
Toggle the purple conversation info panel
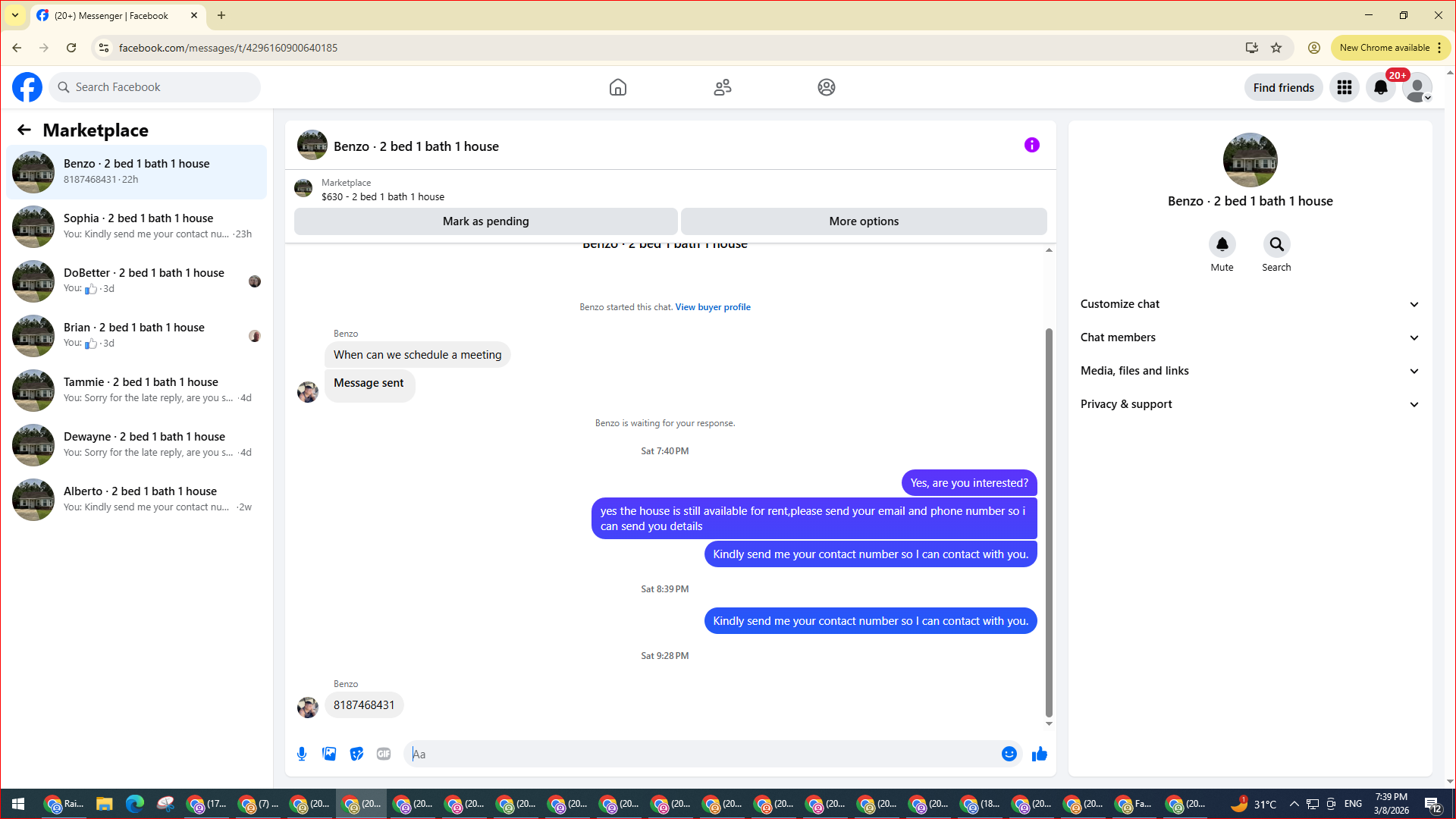pyautogui.click(x=1031, y=145)
